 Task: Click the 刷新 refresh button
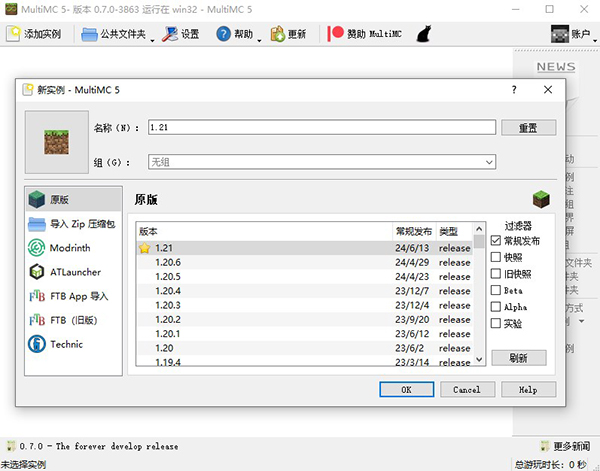tap(518, 358)
